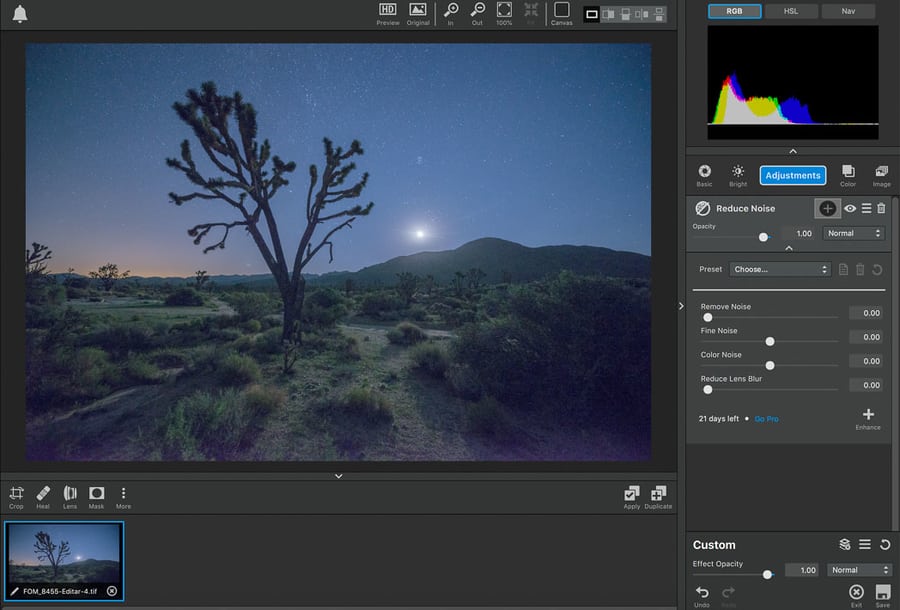Image resolution: width=900 pixels, height=610 pixels.
Task: Click the Apply button
Action: pos(631,497)
